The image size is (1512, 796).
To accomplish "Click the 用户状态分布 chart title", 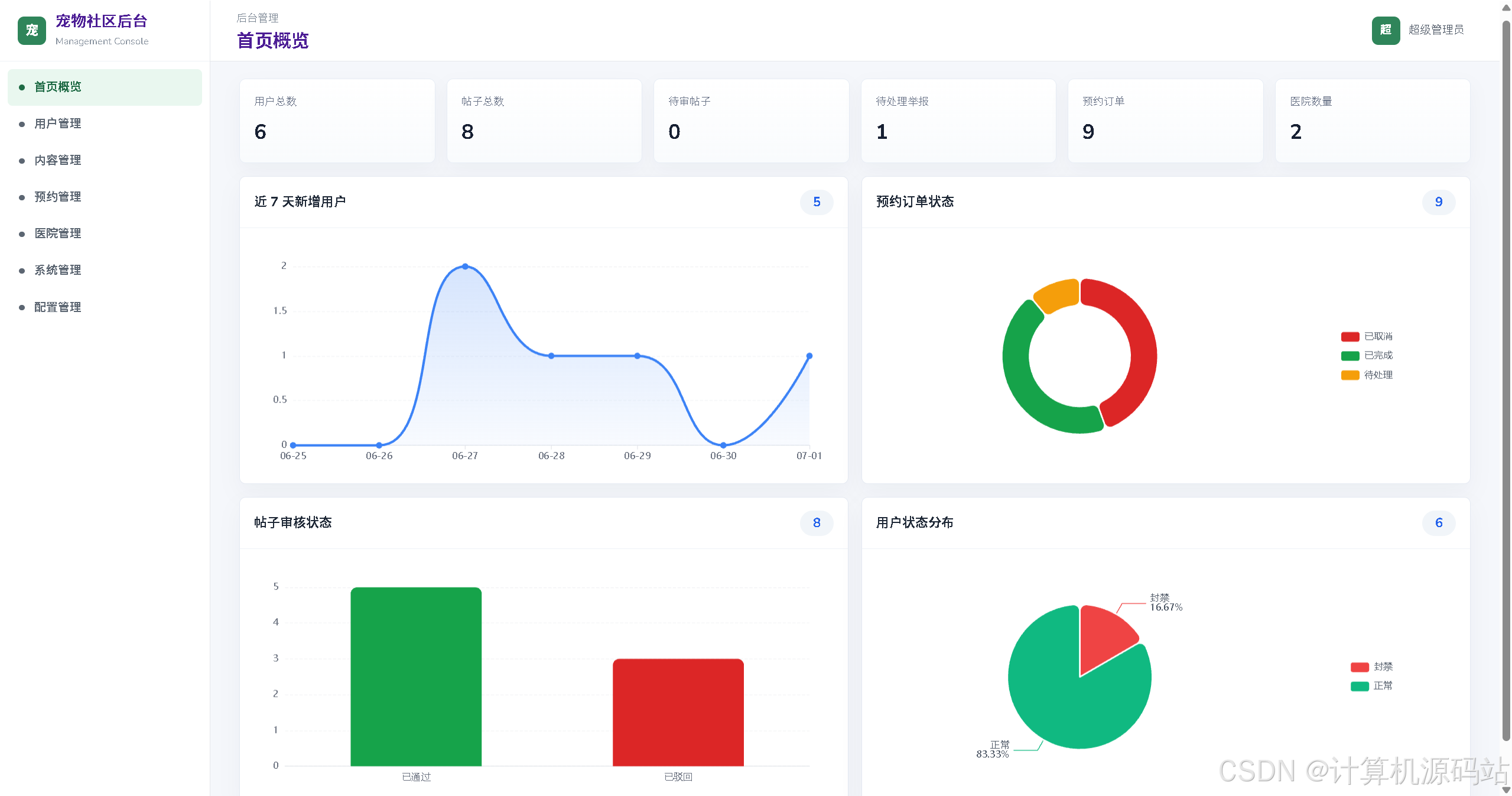I will point(915,523).
